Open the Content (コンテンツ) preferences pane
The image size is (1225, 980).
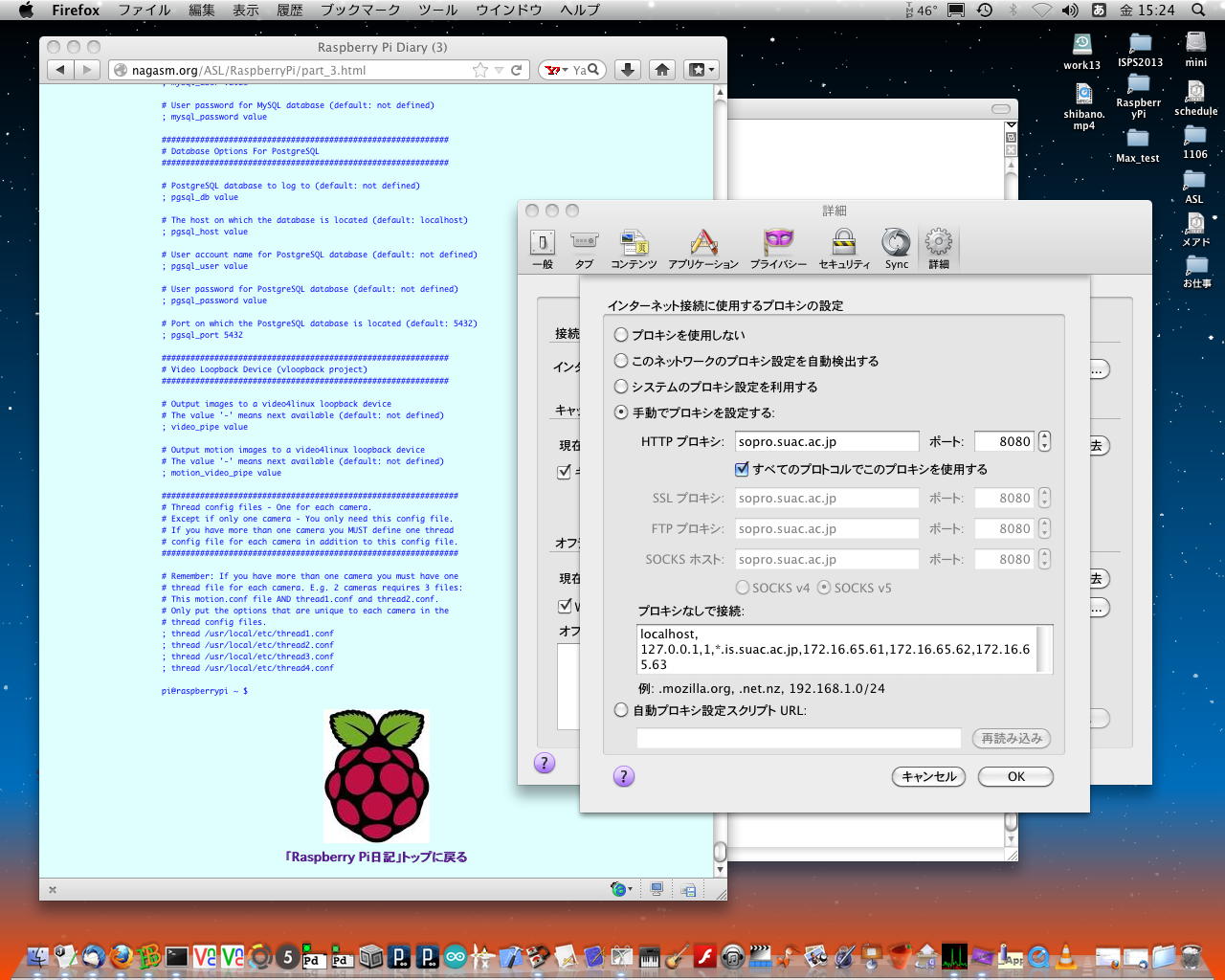[x=634, y=248]
